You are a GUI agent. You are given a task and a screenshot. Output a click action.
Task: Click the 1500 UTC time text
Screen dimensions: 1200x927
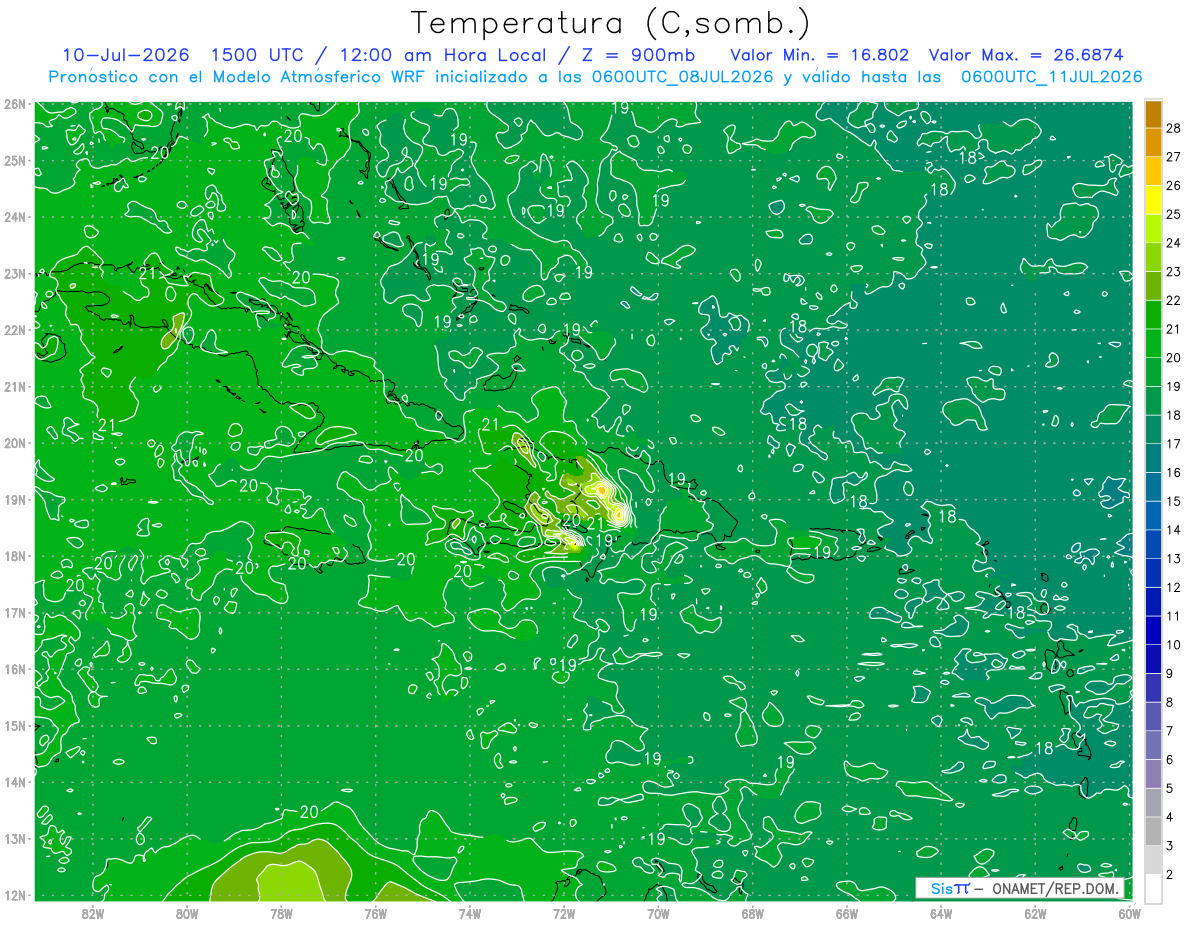[x=256, y=55]
